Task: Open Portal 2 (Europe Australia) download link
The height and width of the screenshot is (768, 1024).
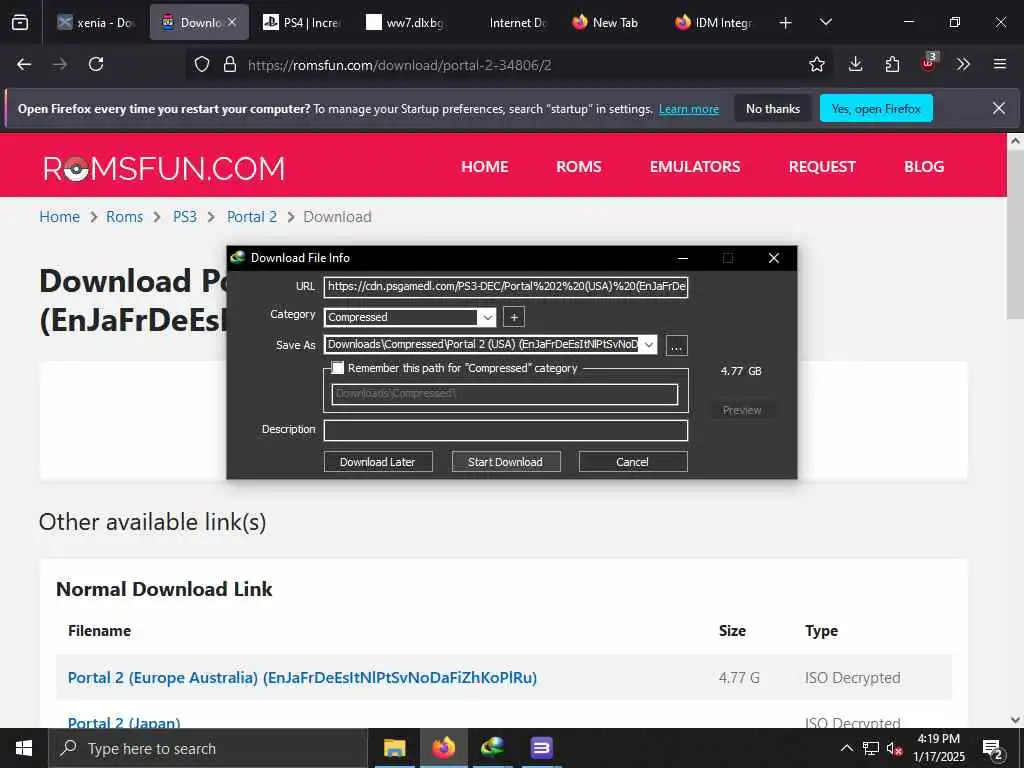Action: tap(302, 678)
